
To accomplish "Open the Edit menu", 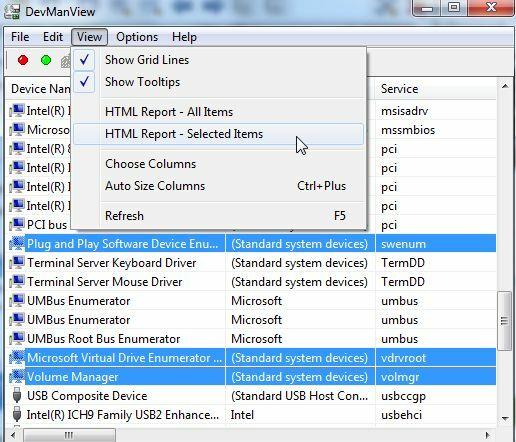I will (x=53, y=37).
